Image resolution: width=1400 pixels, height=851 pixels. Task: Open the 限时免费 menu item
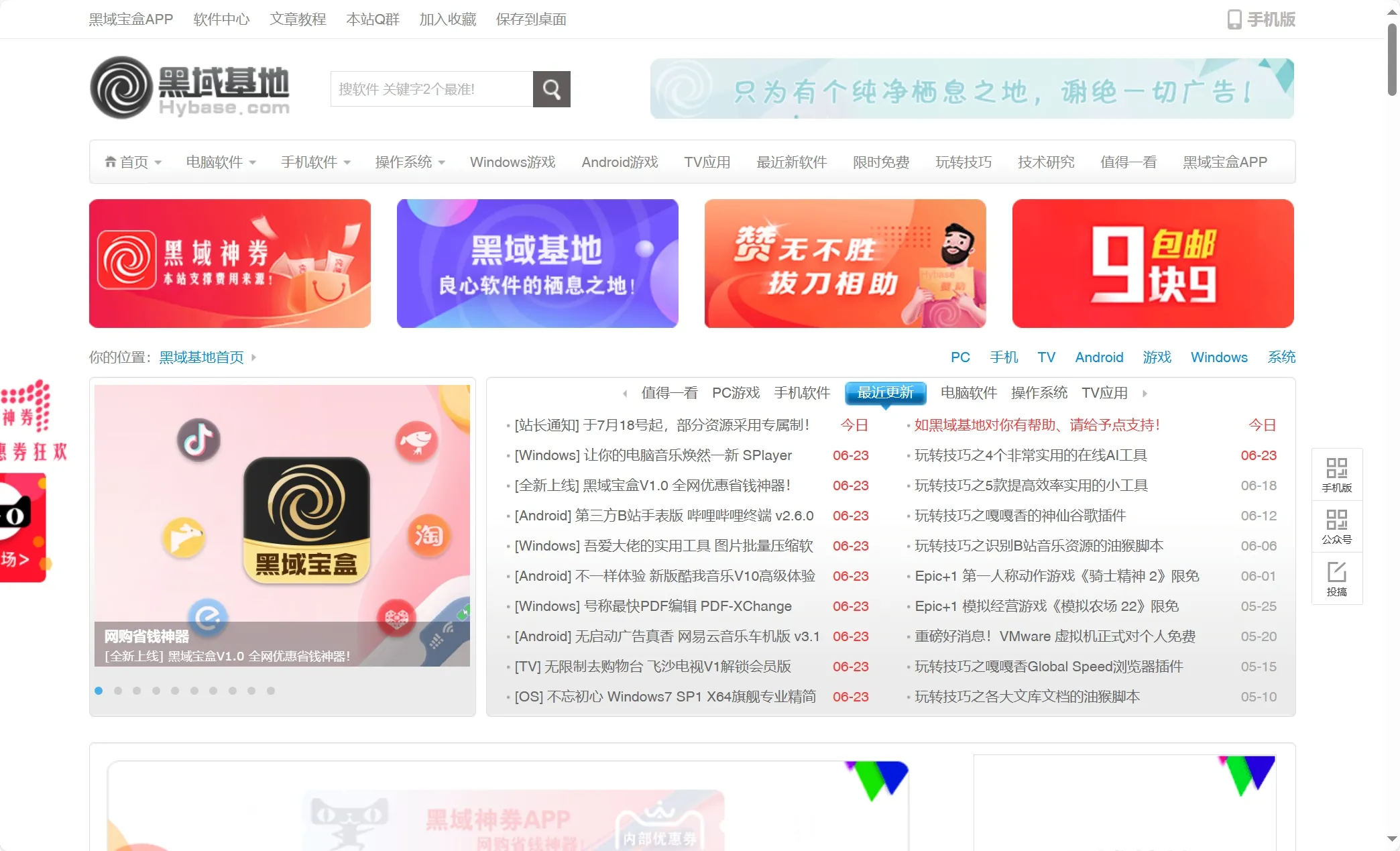880,162
